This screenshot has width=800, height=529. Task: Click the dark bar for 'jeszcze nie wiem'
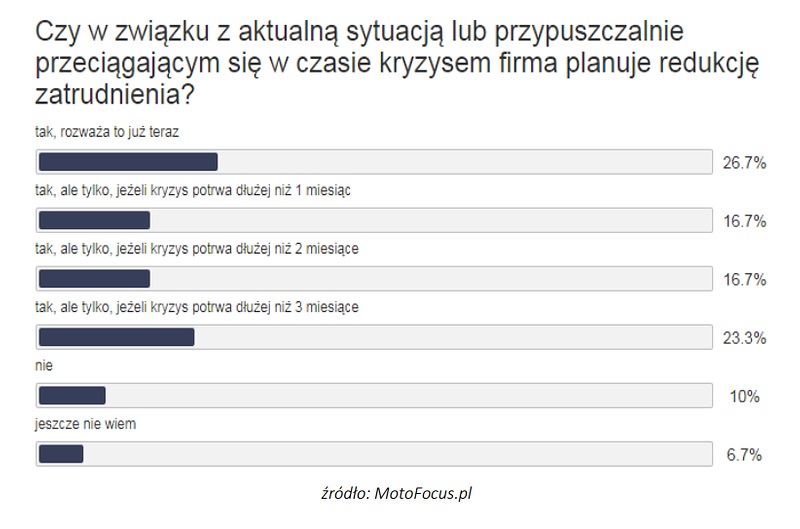(61, 454)
